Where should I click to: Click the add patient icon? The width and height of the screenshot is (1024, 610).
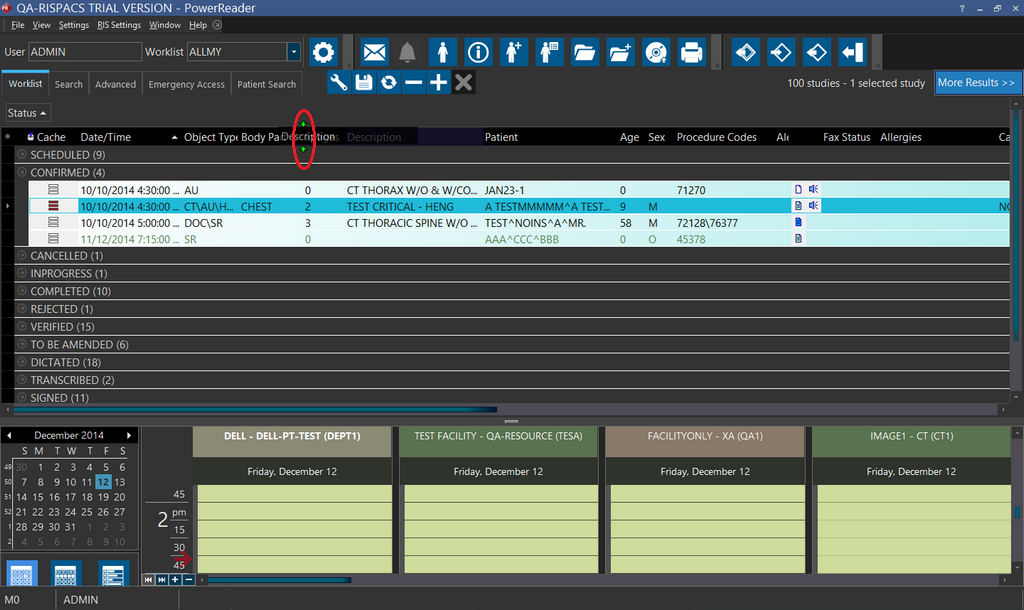tap(513, 52)
